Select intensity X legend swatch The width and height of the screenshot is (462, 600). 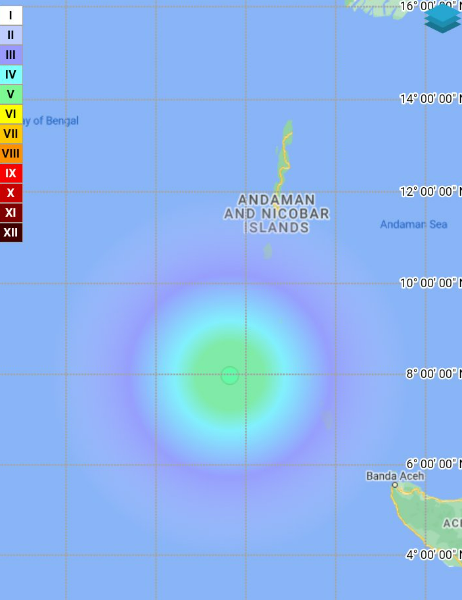[11, 193]
